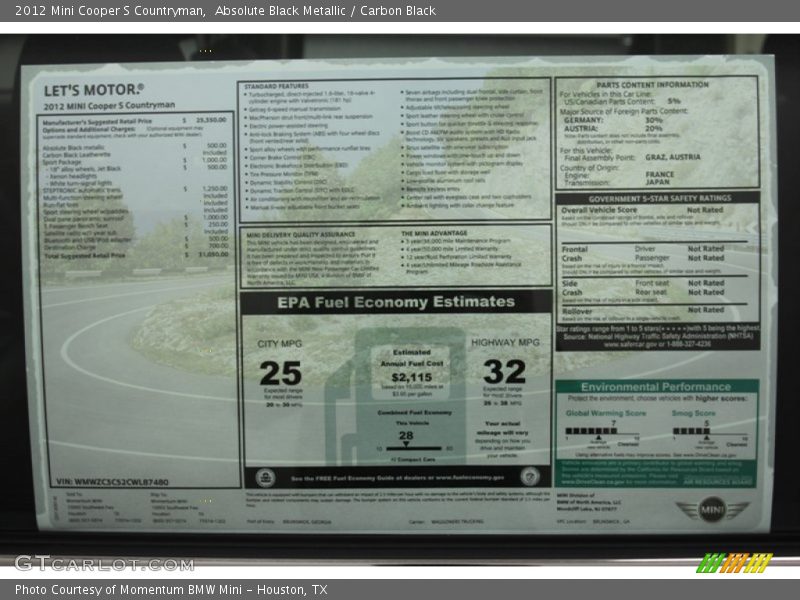Viewport: 800px width, 600px height.
Task: Click '2012 MINI Cooper S Countryman' on sticker
Action: (x=109, y=106)
